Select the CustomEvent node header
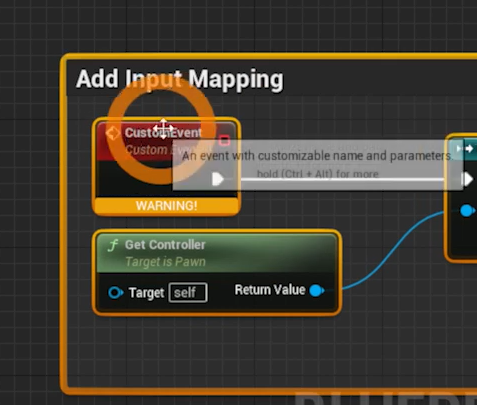477x405 pixels. (x=167, y=141)
